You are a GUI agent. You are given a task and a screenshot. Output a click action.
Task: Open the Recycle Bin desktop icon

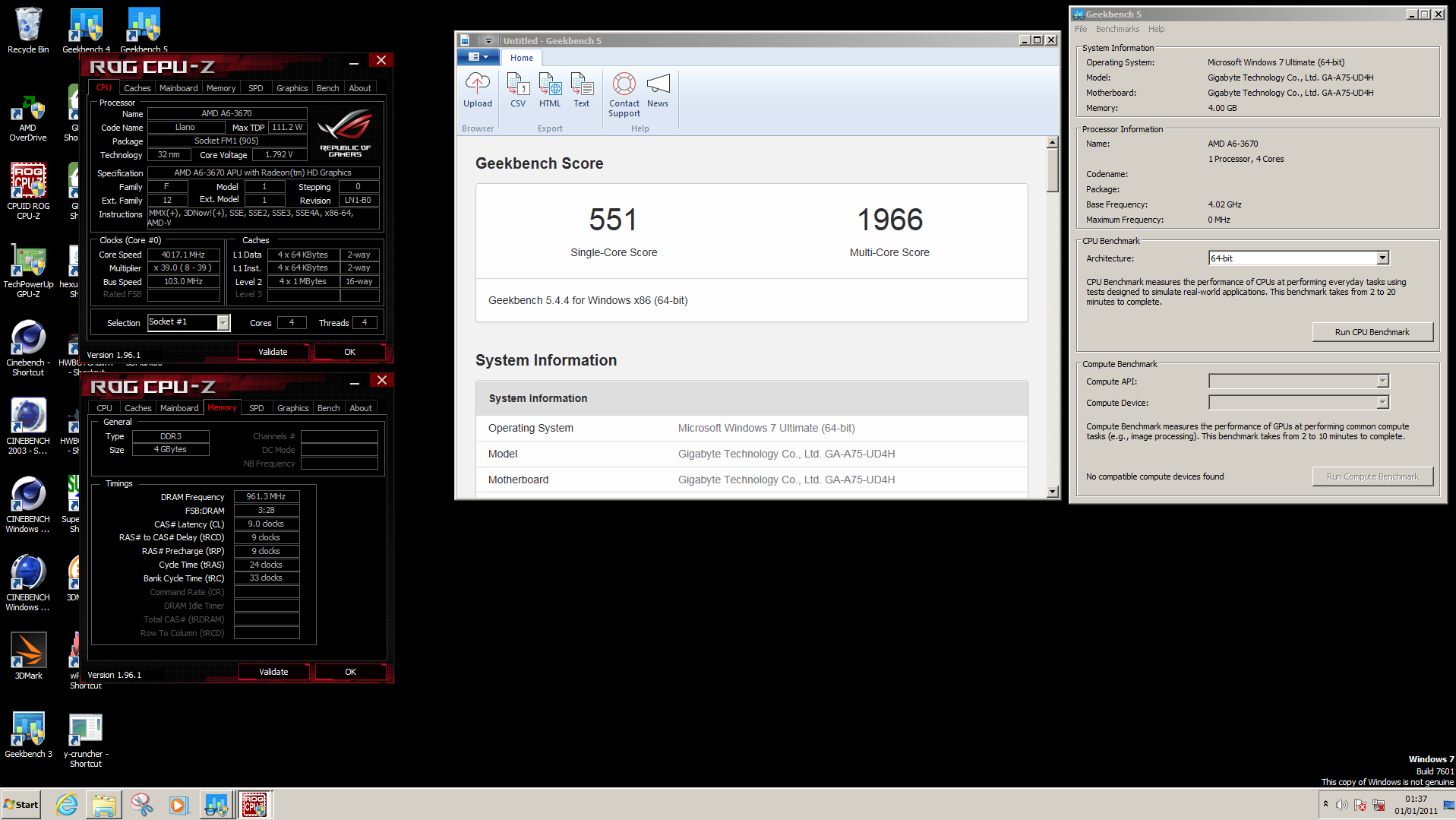click(28, 30)
